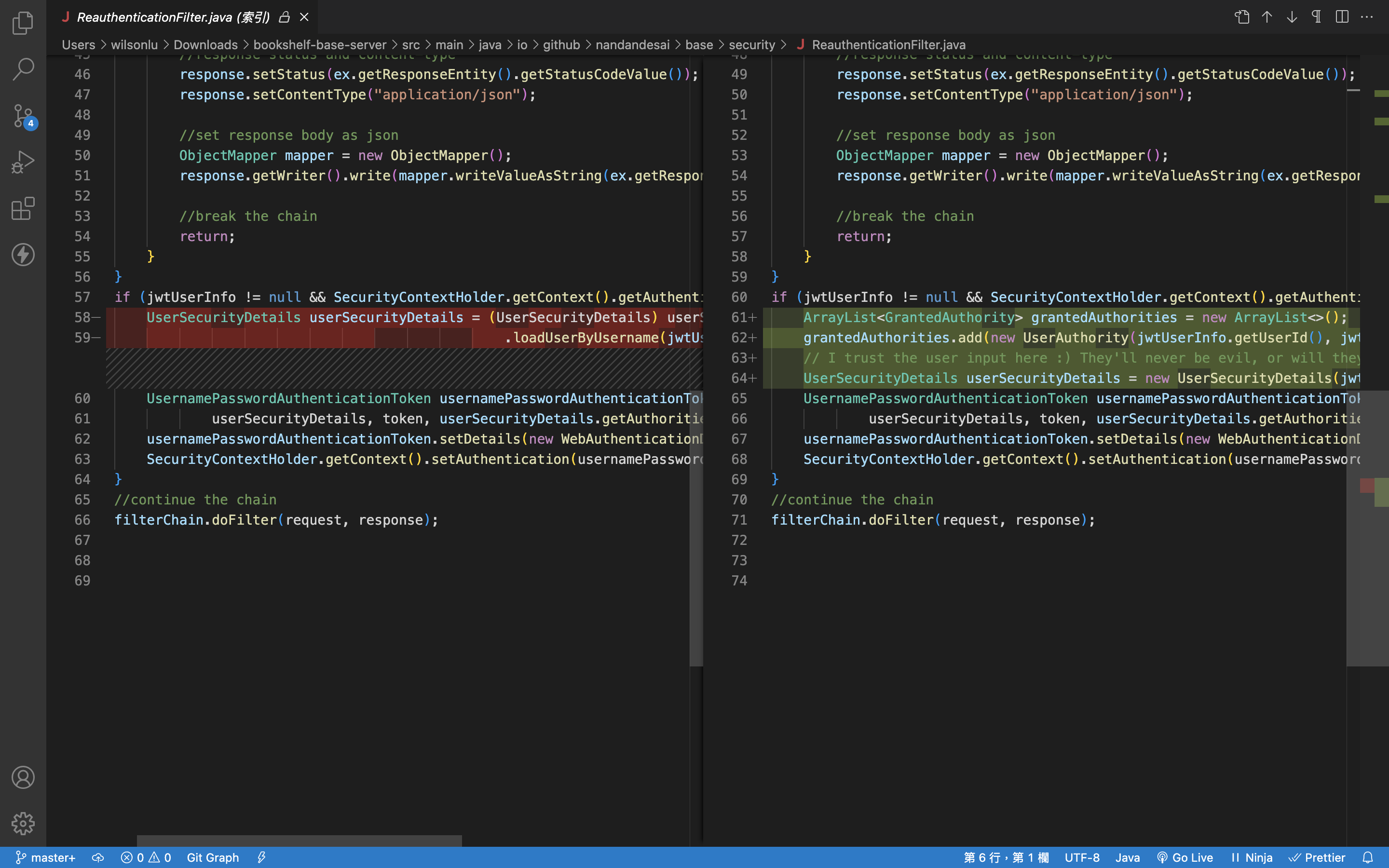Expand the editor More Actions ellipsis menu

click(x=1367, y=17)
